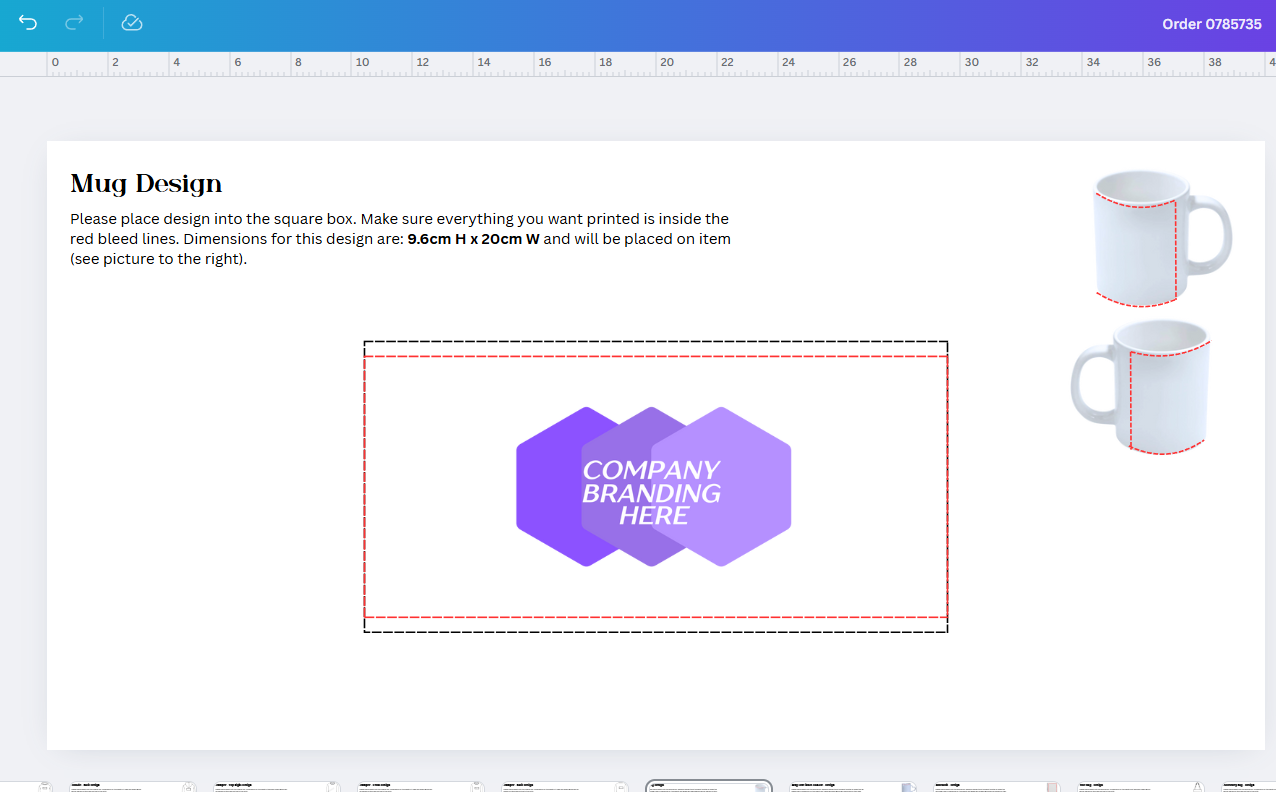Click the ruler at the 38 mark

[1214, 63]
